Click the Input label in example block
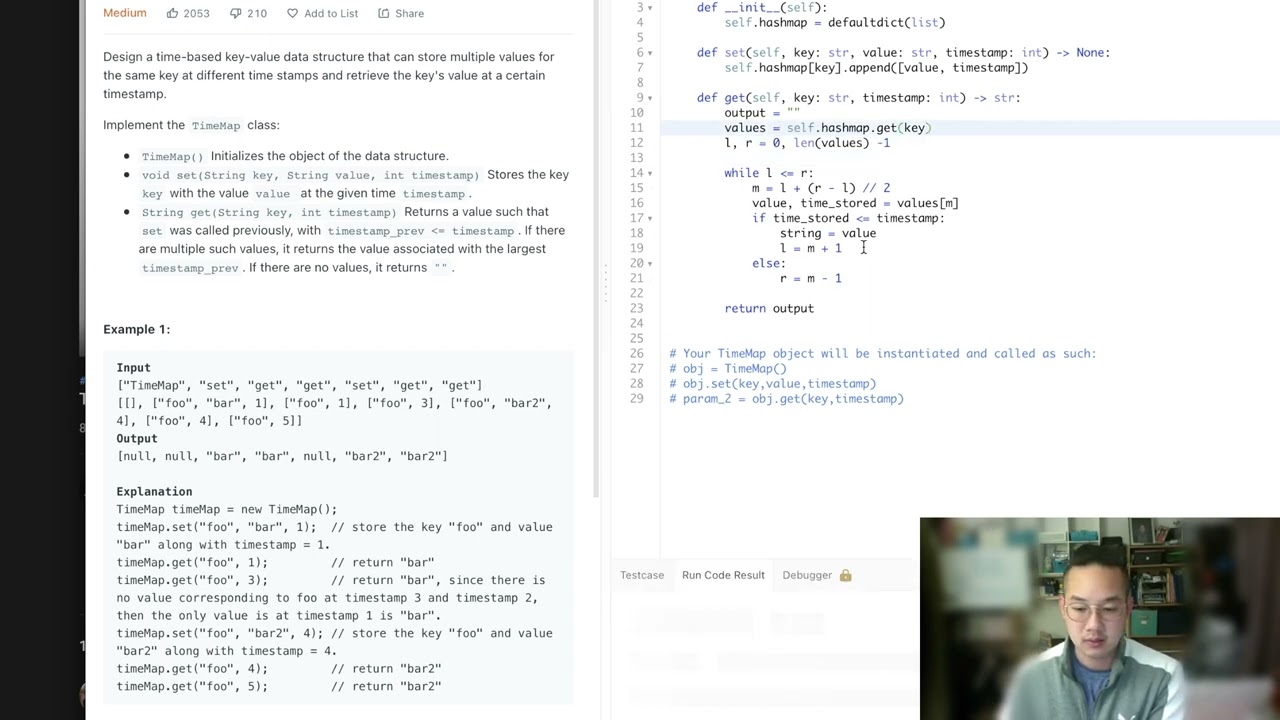The height and width of the screenshot is (720, 1280). coord(133,367)
